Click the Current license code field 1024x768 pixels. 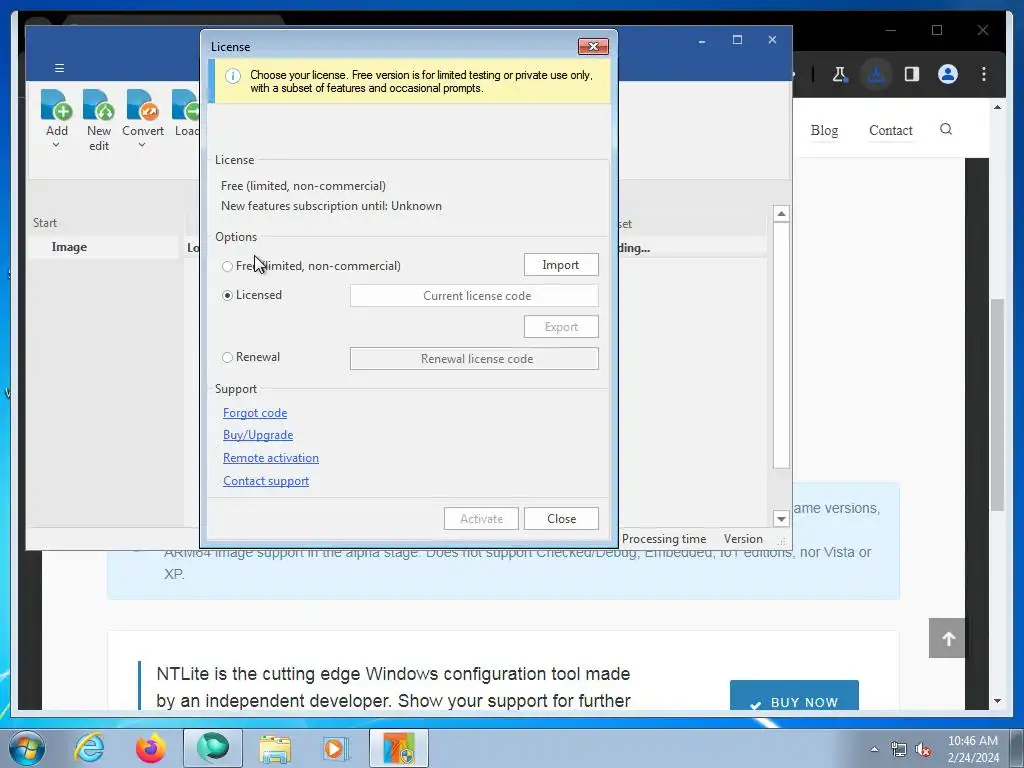coord(474,296)
